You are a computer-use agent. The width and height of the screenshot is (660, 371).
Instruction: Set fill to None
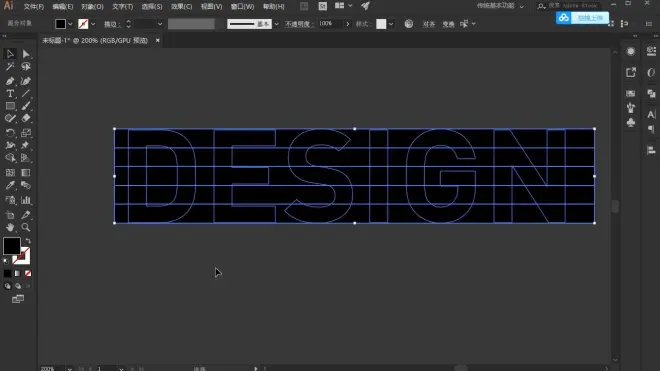pos(28,273)
